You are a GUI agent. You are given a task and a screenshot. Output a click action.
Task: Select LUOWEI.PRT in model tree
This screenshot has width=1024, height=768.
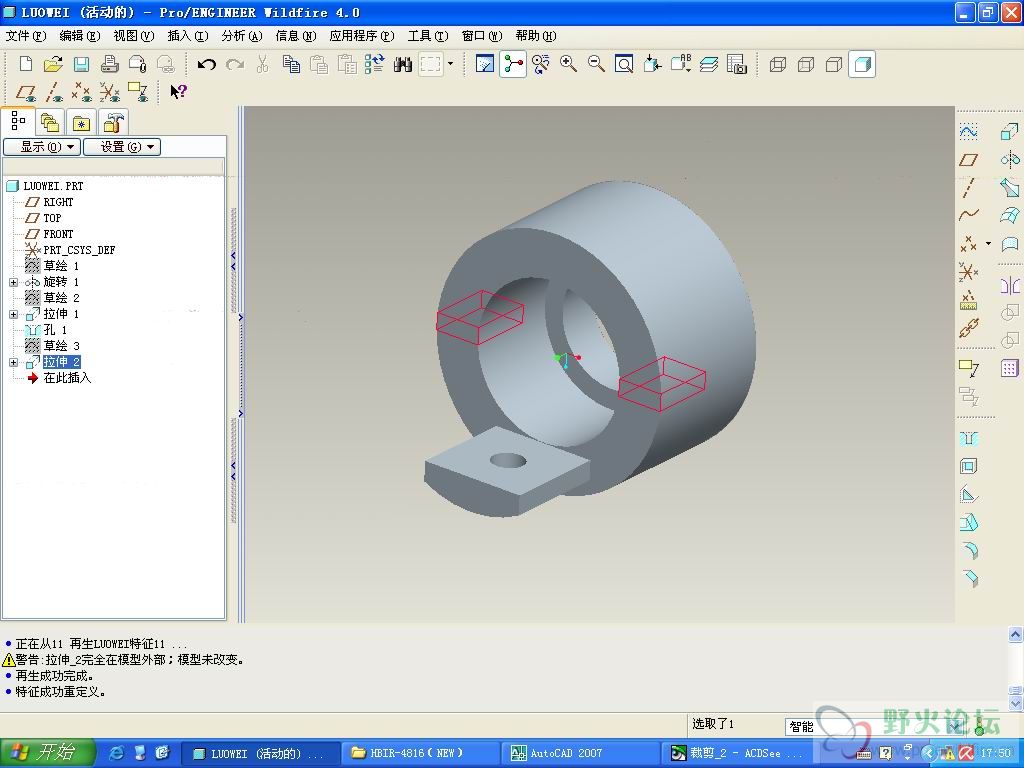[x=53, y=186]
